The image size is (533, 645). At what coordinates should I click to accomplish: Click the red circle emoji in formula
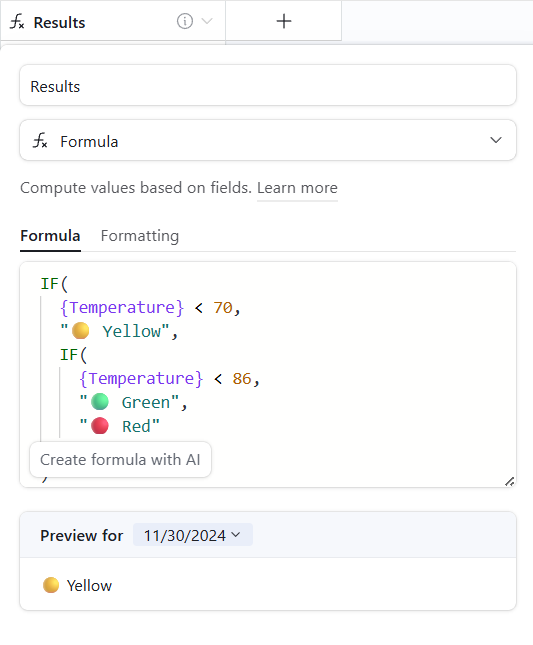pos(100,426)
